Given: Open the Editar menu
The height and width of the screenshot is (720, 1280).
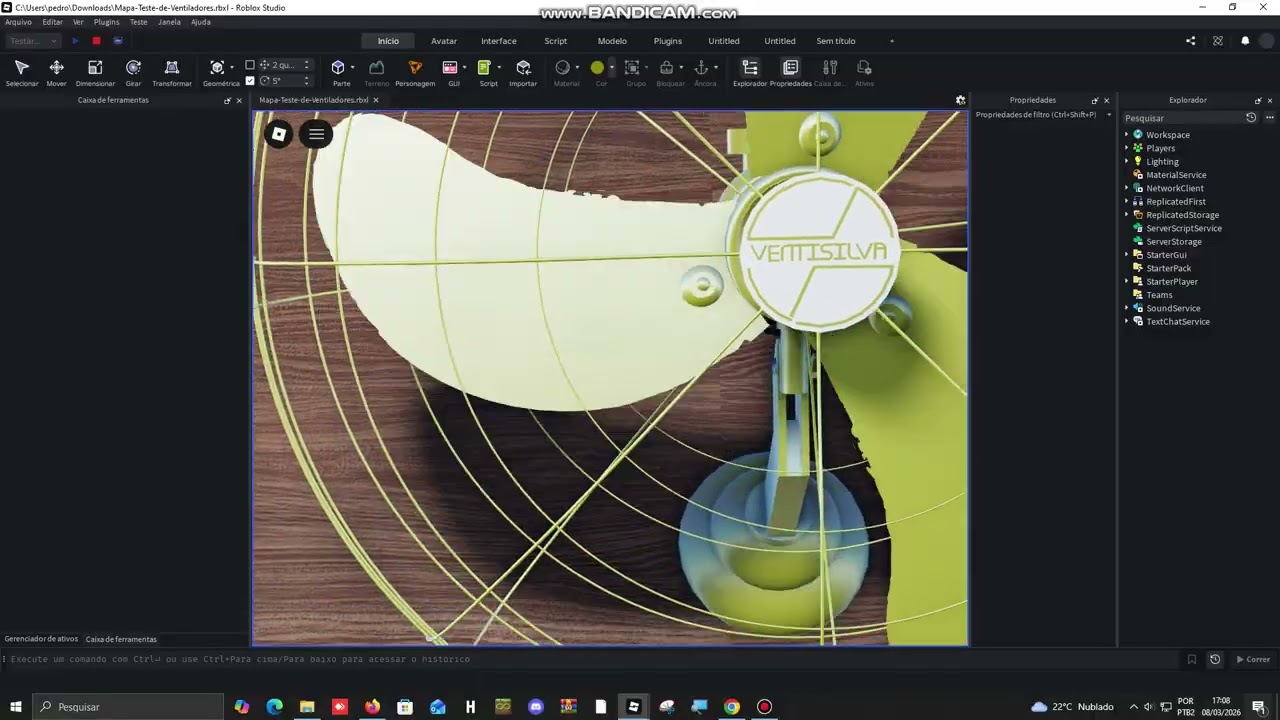Looking at the screenshot, I should coord(53,22).
